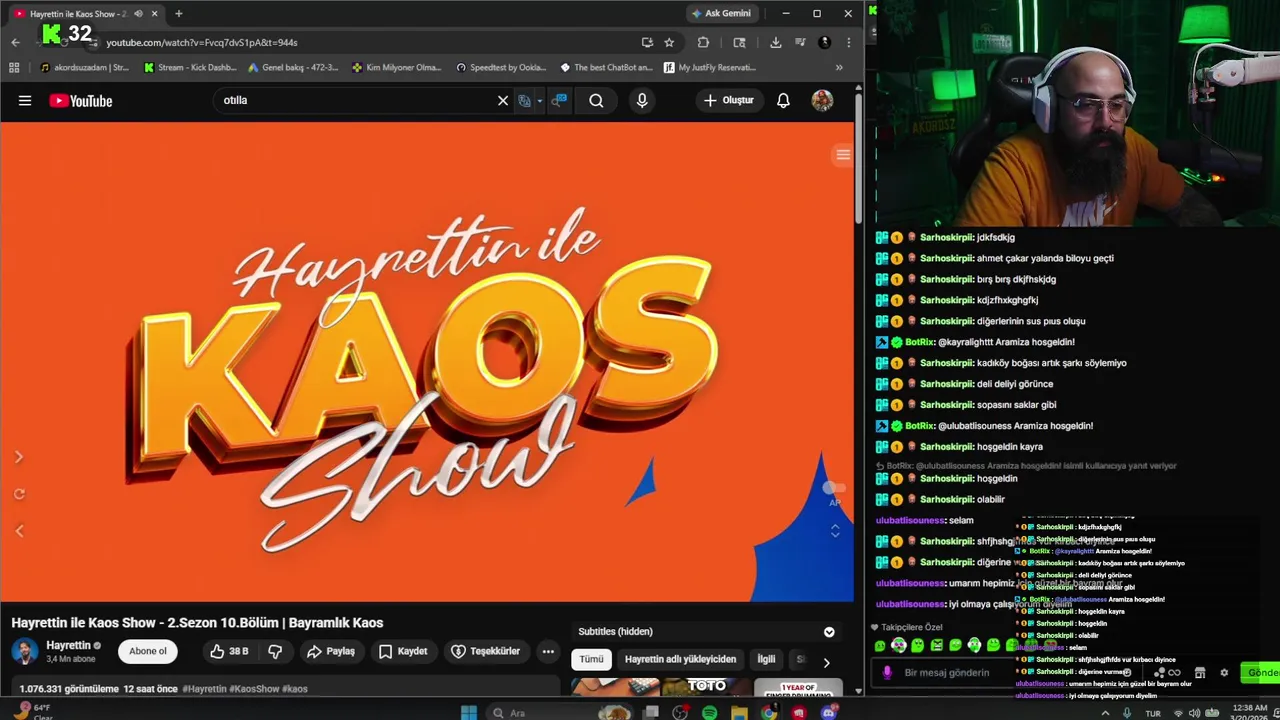The image size is (1280, 720).
Task: Click the browser address bar URL
Action: [x=202, y=43]
